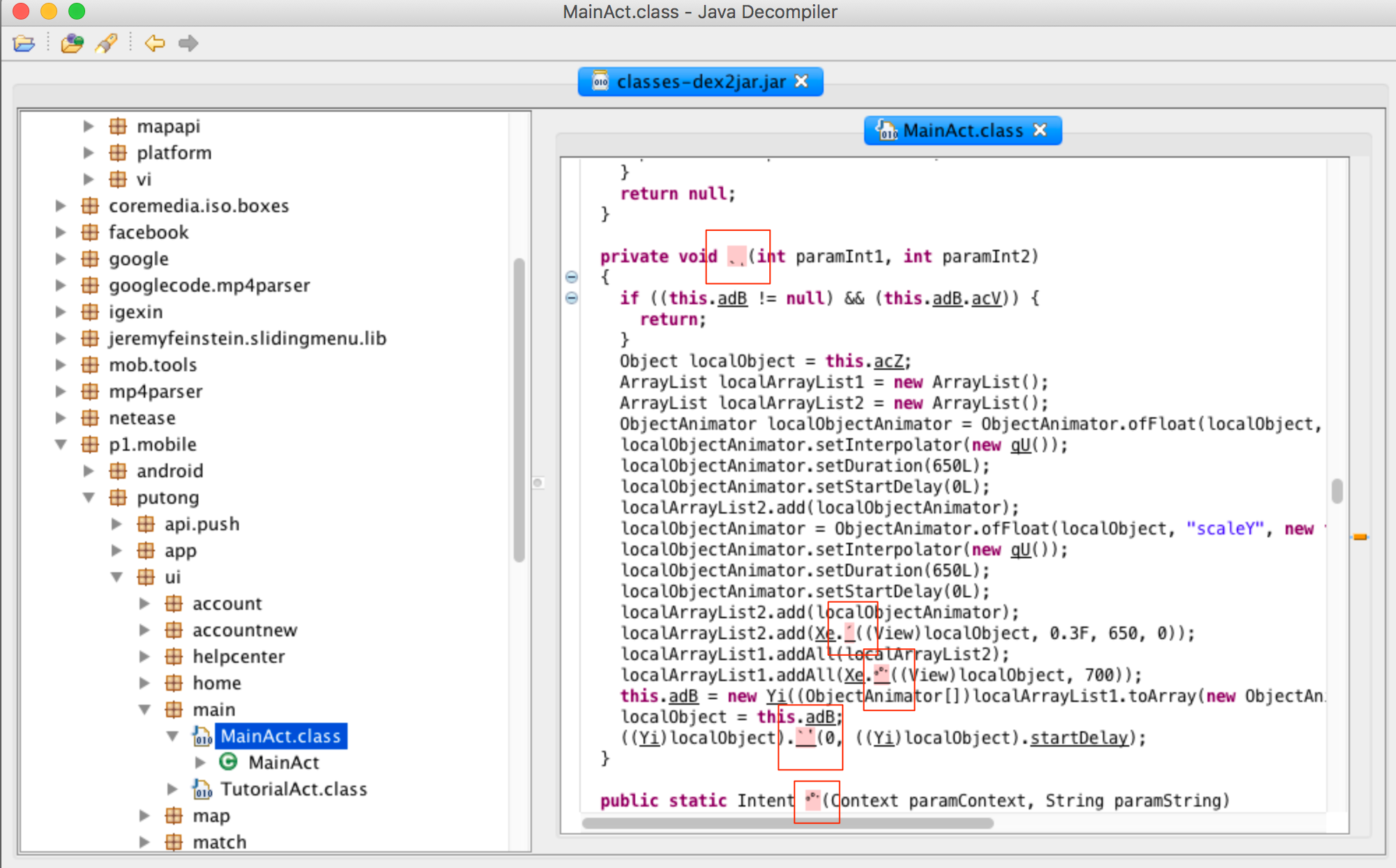Click the Open Type toolbar icon

[72, 44]
